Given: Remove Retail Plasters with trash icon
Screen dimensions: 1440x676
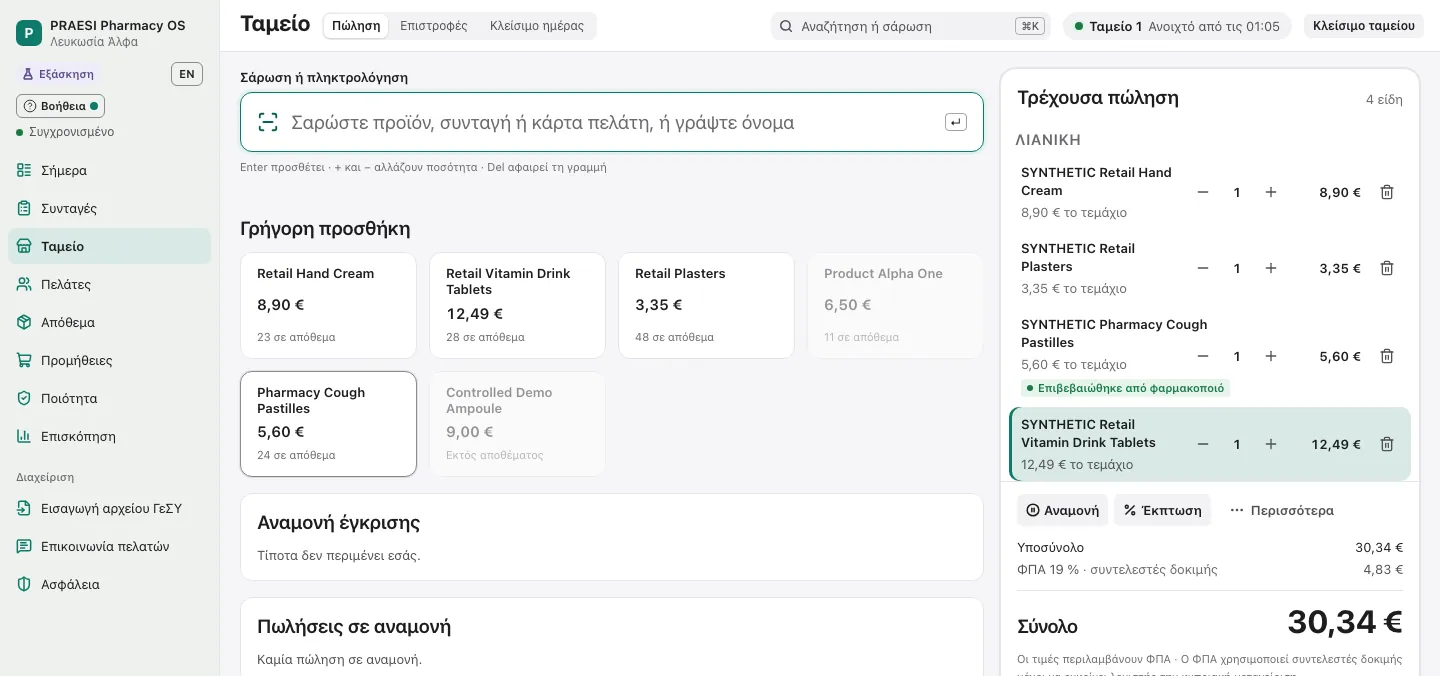Looking at the screenshot, I should (1387, 268).
